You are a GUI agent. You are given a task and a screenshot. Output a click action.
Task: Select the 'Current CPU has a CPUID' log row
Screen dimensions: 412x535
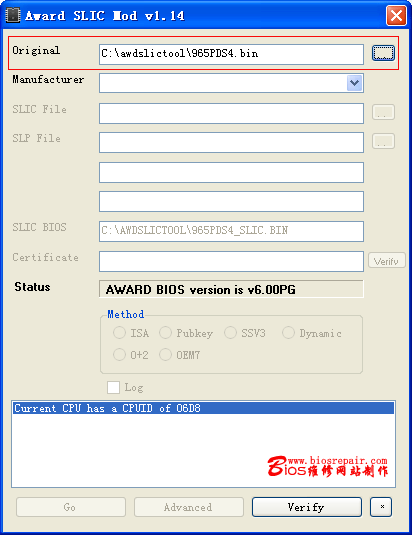click(x=203, y=408)
